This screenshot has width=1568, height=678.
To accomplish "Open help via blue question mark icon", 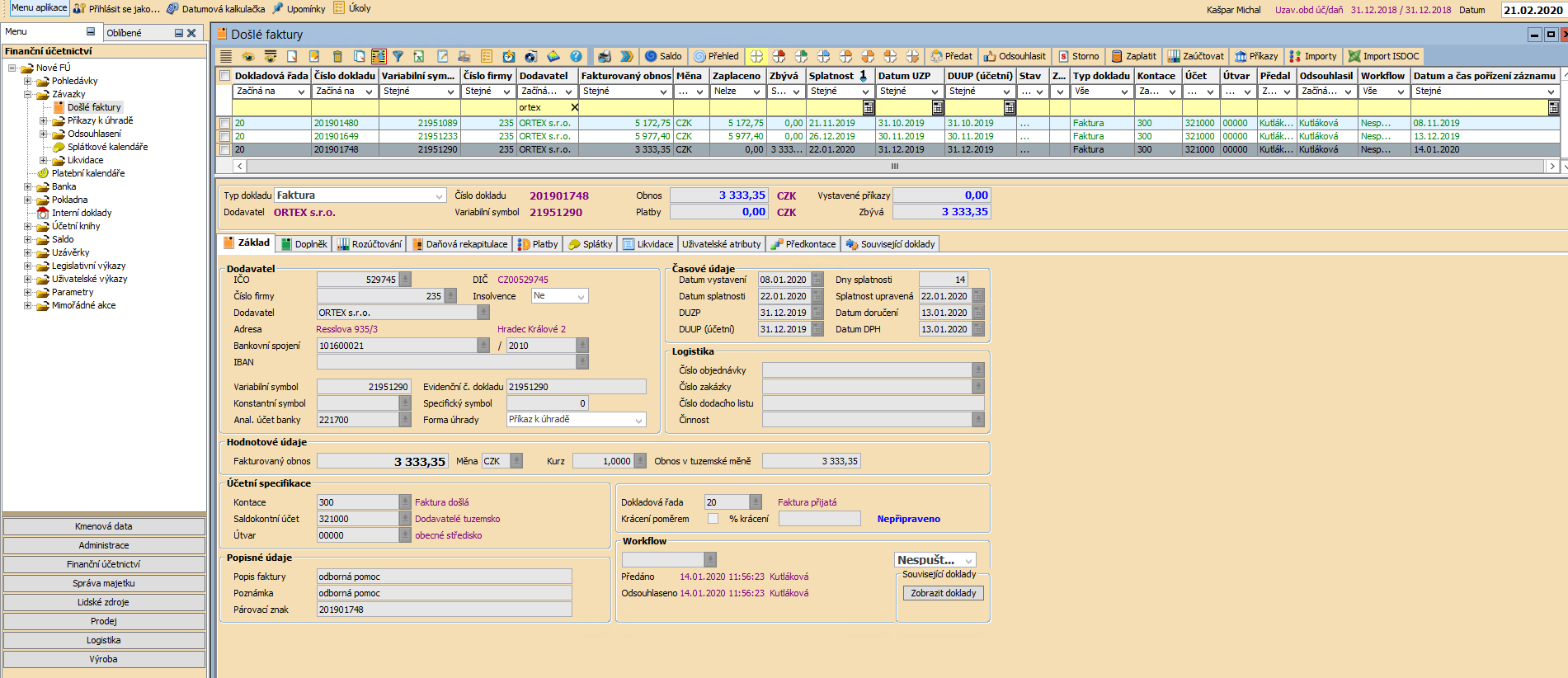I will pyautogui.click(x=576, y=56).
